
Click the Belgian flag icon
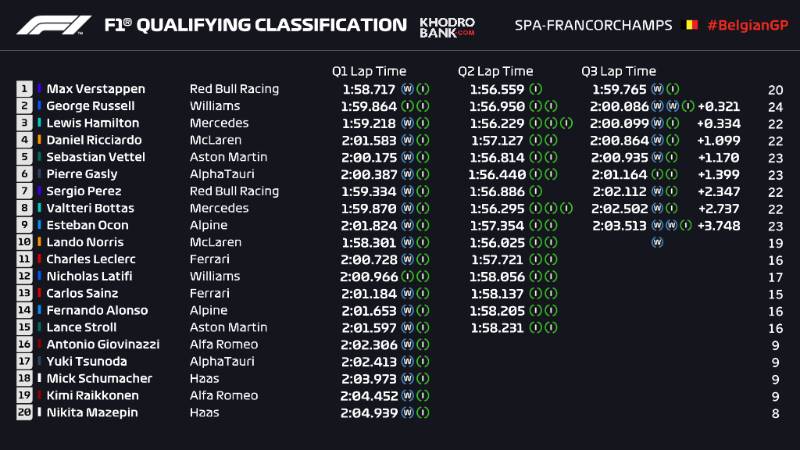click(x=689, y=25)
